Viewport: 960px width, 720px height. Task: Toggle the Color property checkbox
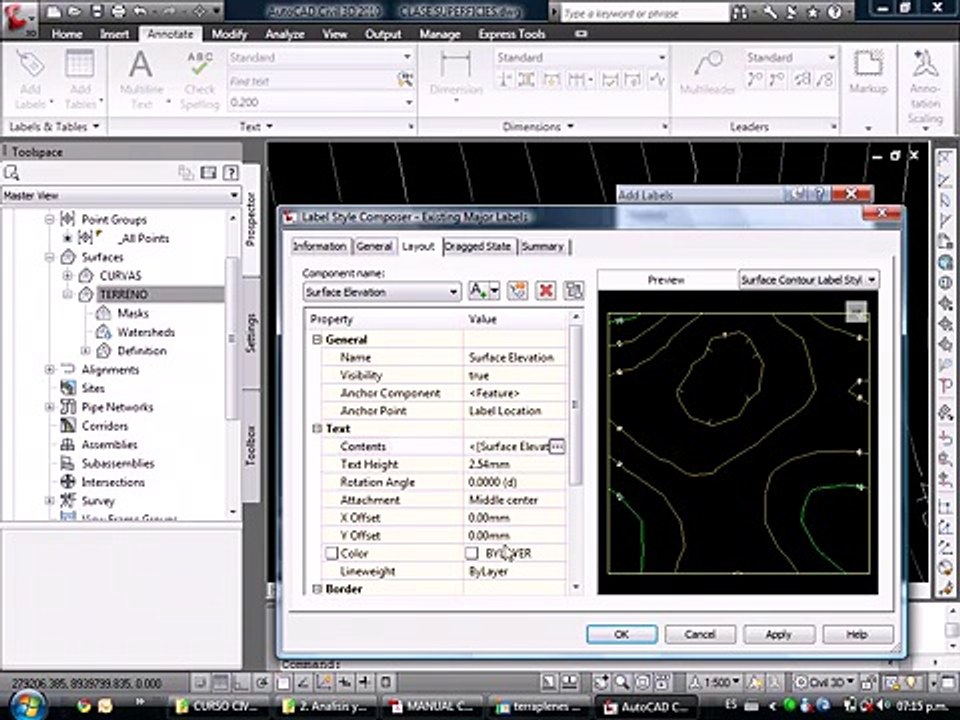point(331,553)
